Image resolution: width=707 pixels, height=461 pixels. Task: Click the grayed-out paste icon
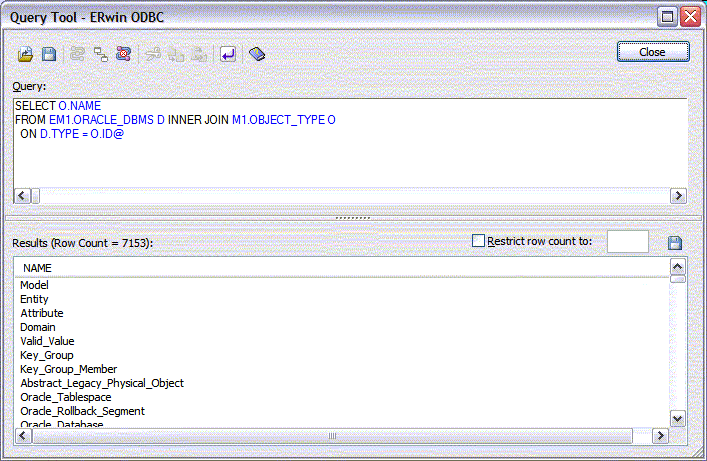pos(198,55)
